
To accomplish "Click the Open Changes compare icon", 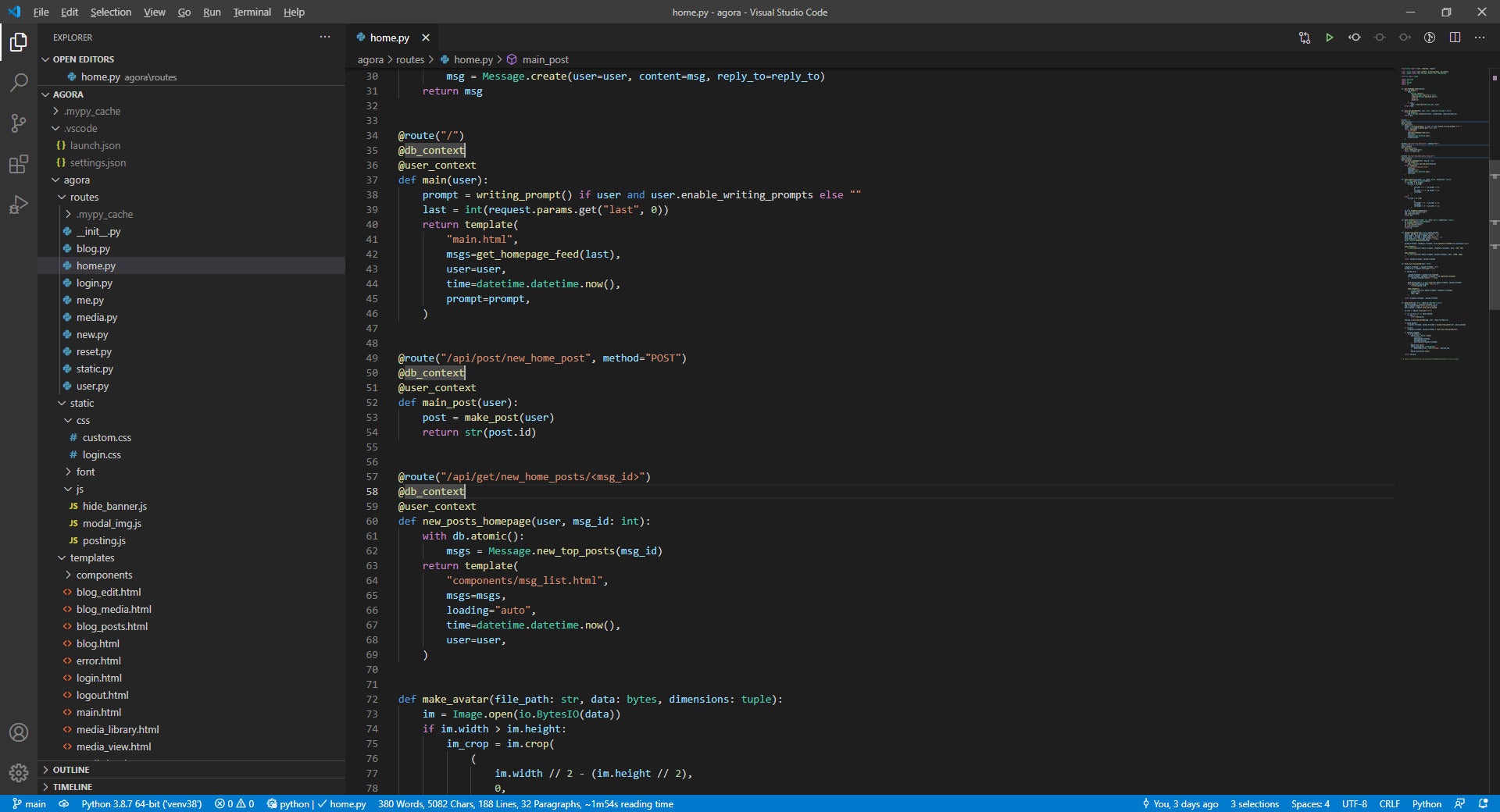I will pos(1305,37).
